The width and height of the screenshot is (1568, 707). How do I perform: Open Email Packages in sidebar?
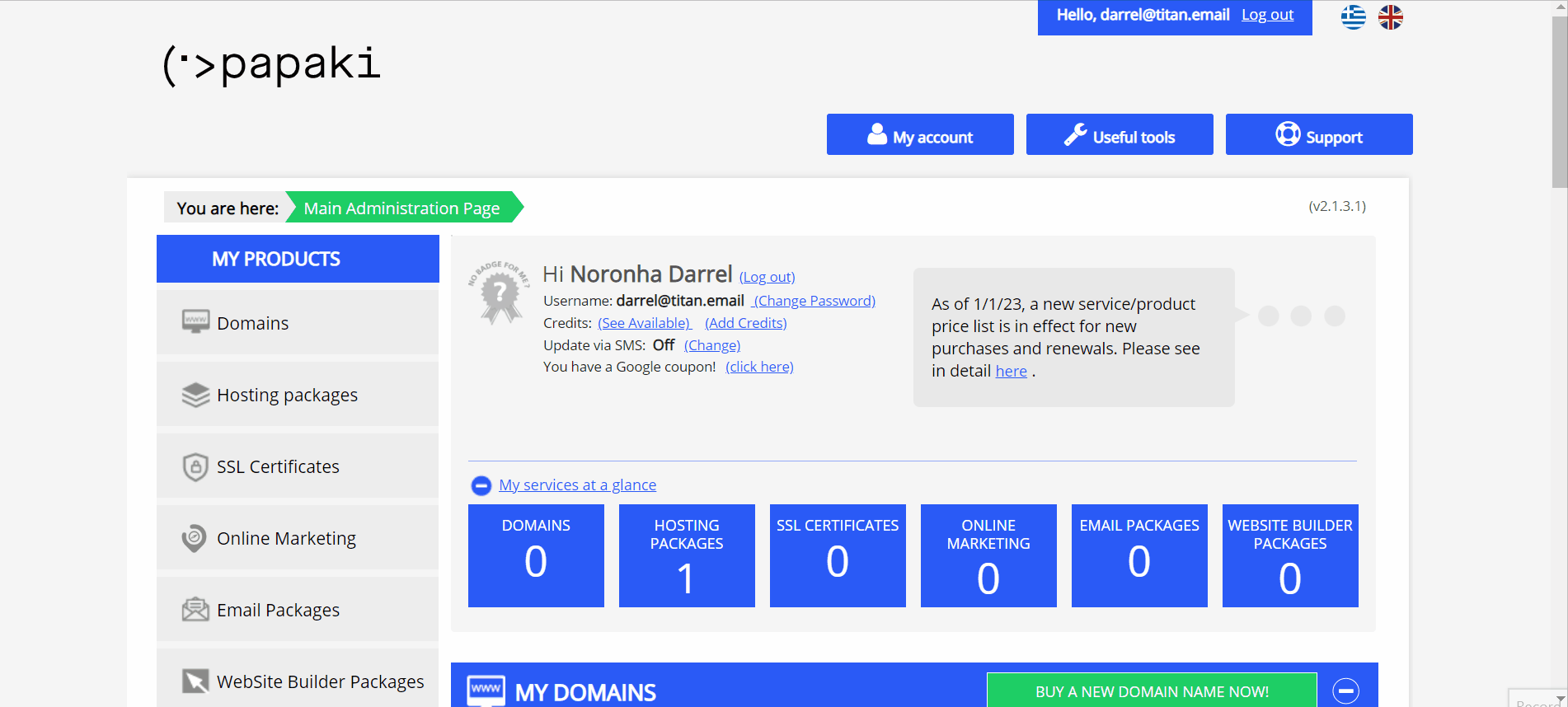[x=298, y=609]
